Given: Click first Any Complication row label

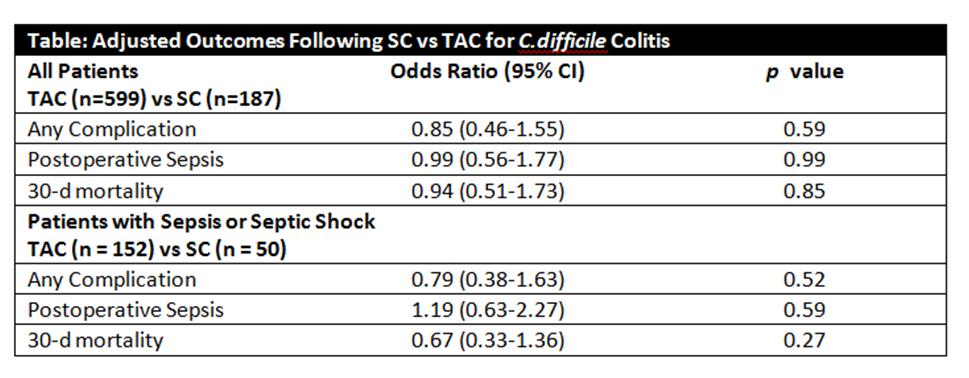Looking at the screenshot, I should [111, 129].
